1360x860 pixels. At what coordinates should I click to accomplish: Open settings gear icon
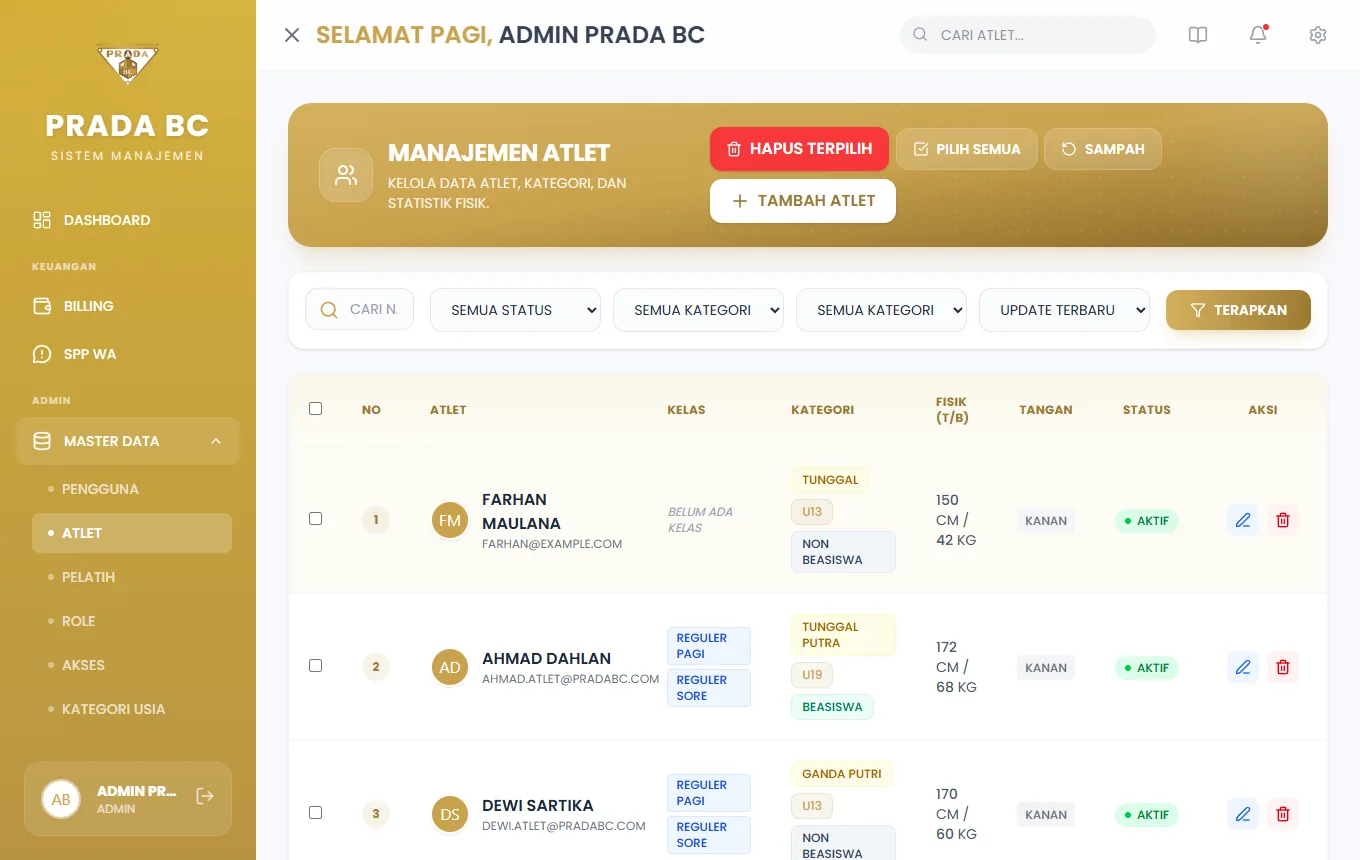(x=1318, y=35)
